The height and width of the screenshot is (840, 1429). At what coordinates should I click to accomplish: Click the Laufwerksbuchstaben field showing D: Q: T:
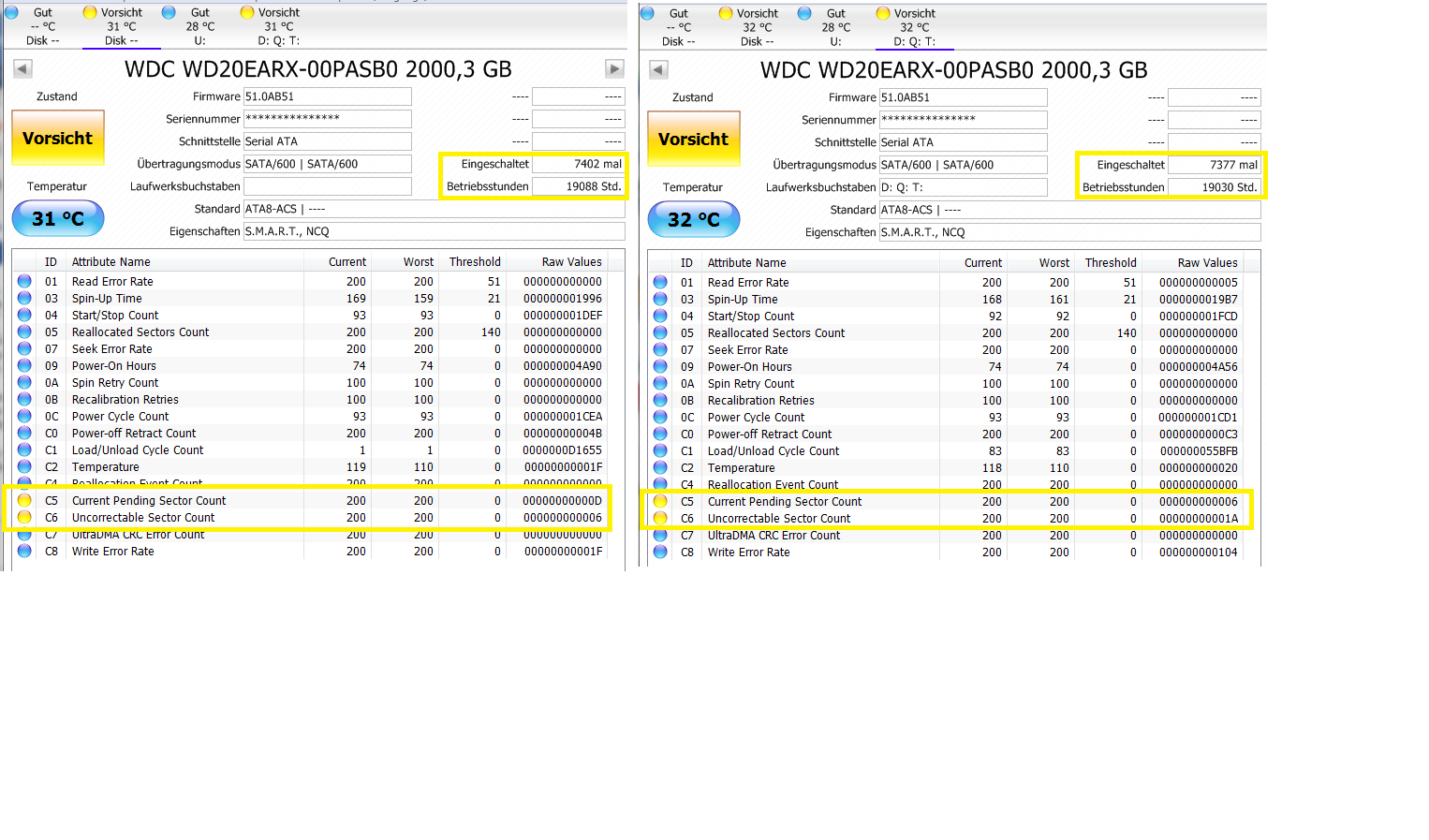pos(964,187)
